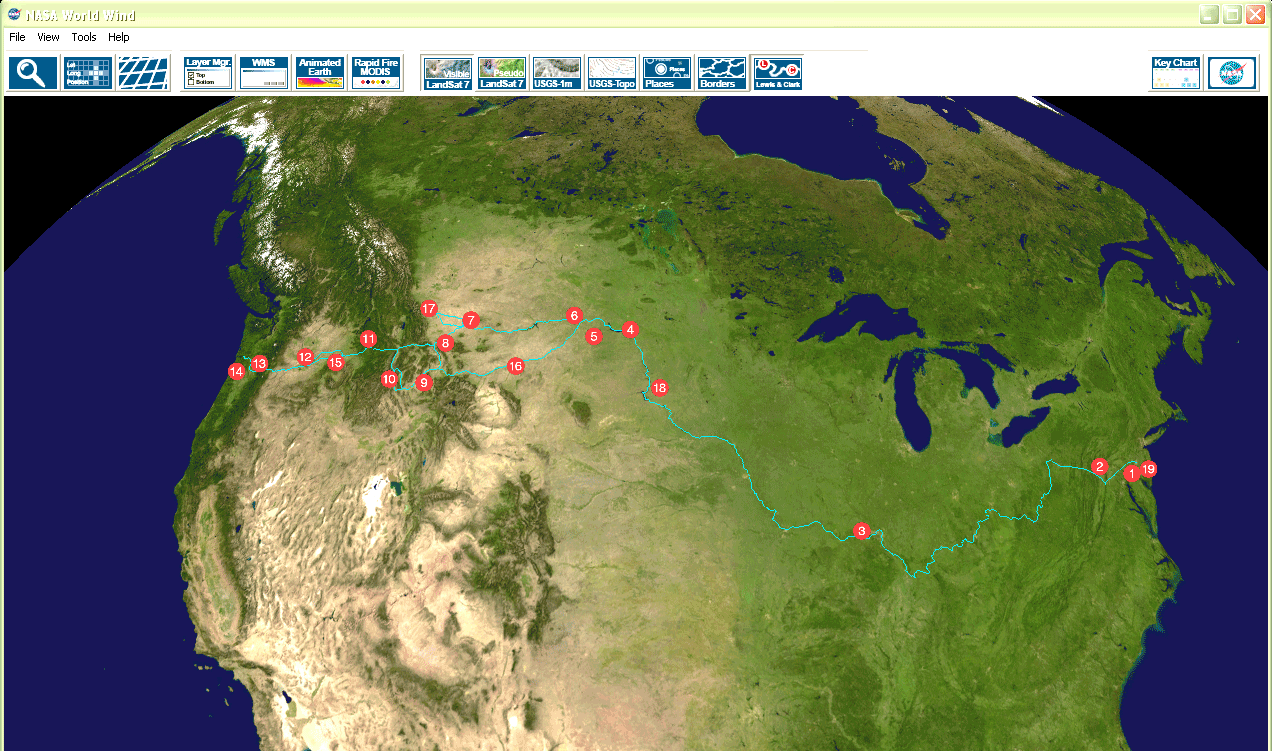Toggle the Visible LandSat 7 layer
1272x751 pixels.
click(x=448, y=73)
